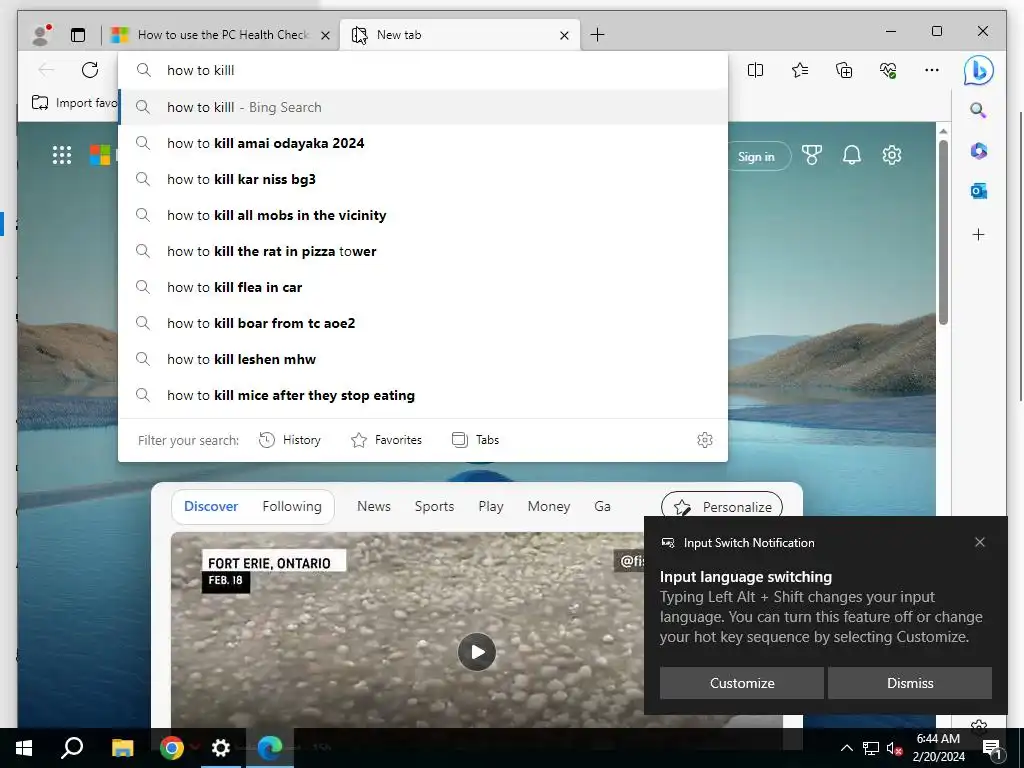Open the Play category
1024x768 pixels.
(490, 506)
